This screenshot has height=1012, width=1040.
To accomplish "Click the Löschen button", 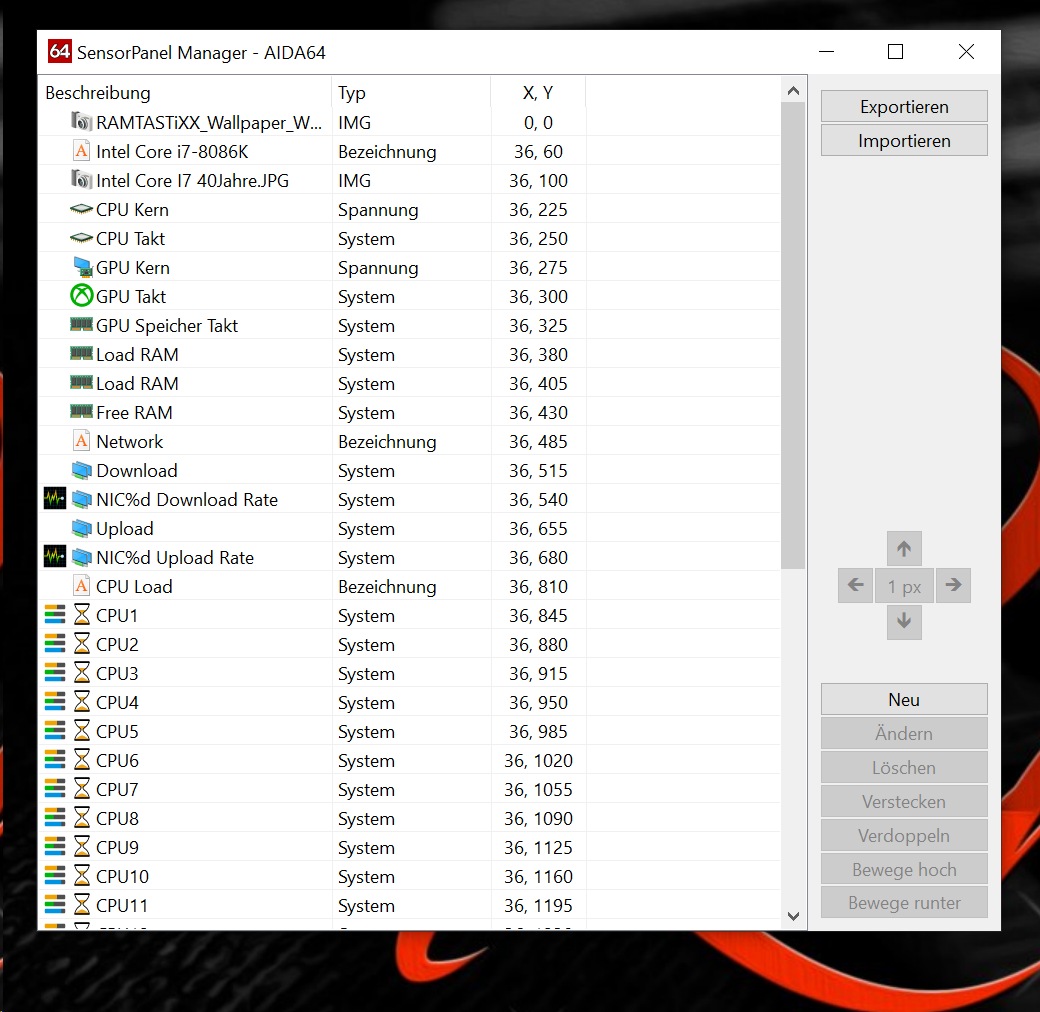I will pyautogui.click(x=904, y=767).
